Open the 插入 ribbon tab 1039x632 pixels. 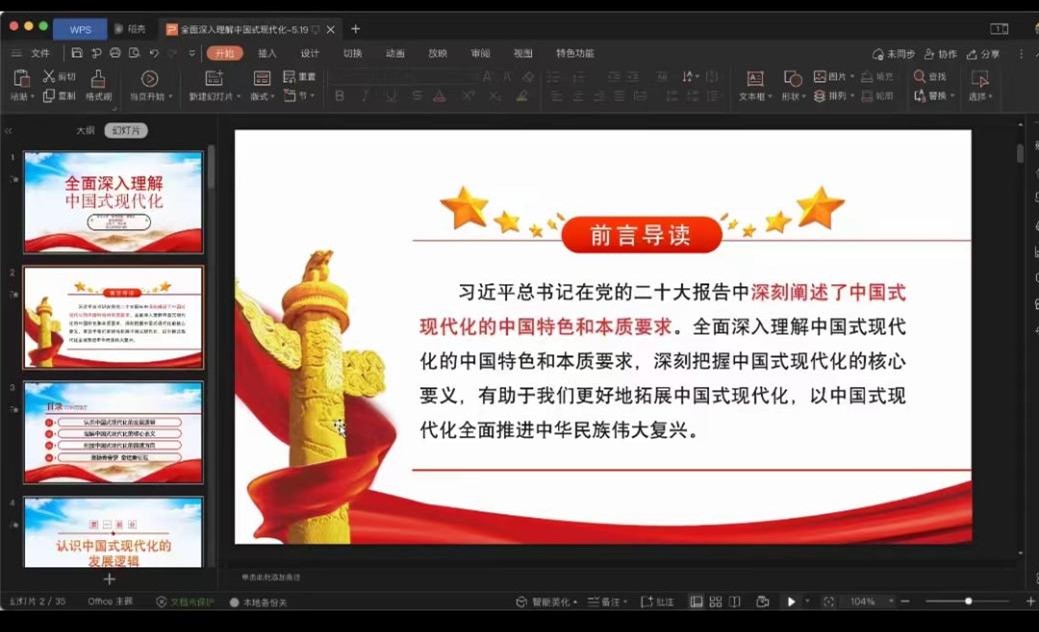267,53
